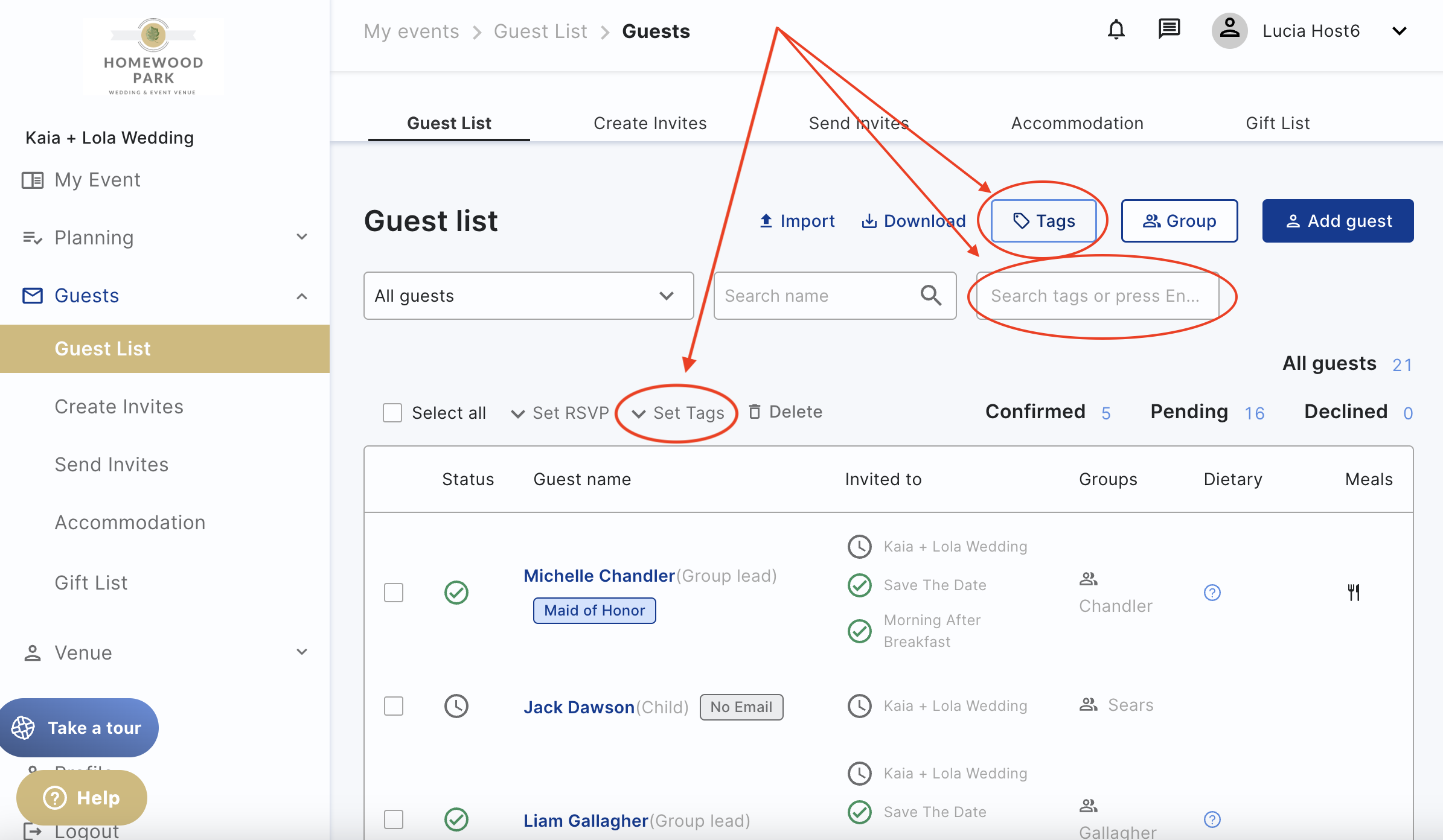Image resolution: width=1443 pixels, height=840 pixels.
Task: Expand the Venue sidebar section
Action: (302, 652)
